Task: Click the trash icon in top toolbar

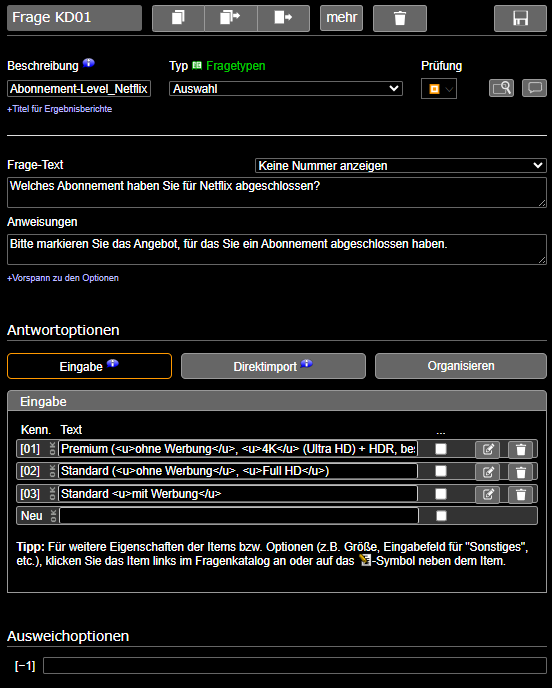Action: tap(400, 18)
